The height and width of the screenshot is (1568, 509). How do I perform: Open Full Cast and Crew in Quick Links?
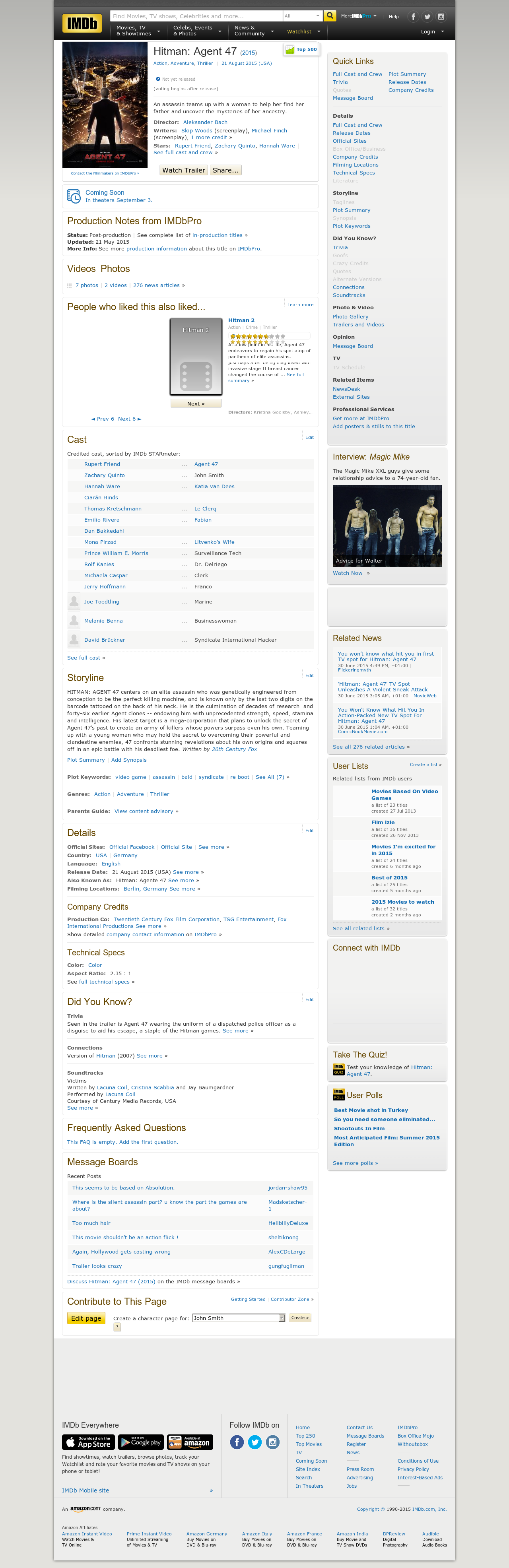tap(357, 74)
